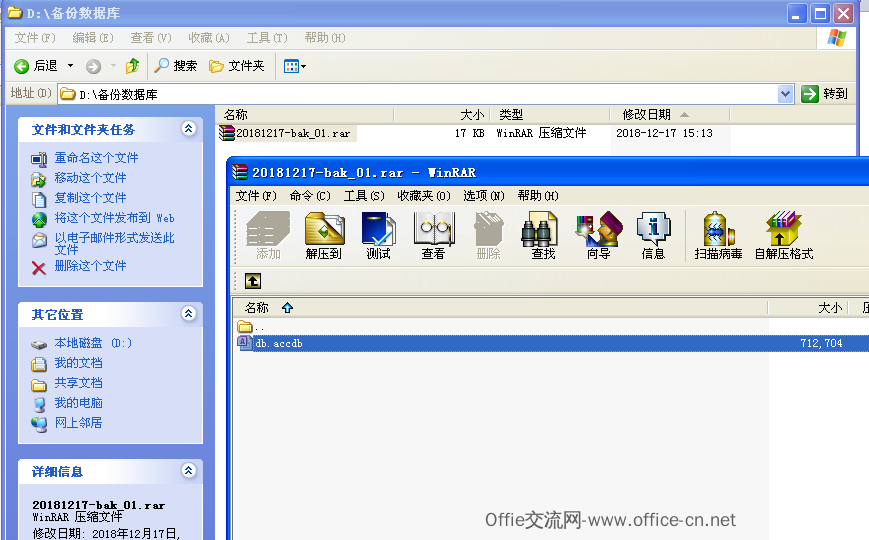Image resolution: width=869 pixels, height=540 pixels.
Task: Click the Explorer 搜索 (Search) button
Action: (176, 66)
